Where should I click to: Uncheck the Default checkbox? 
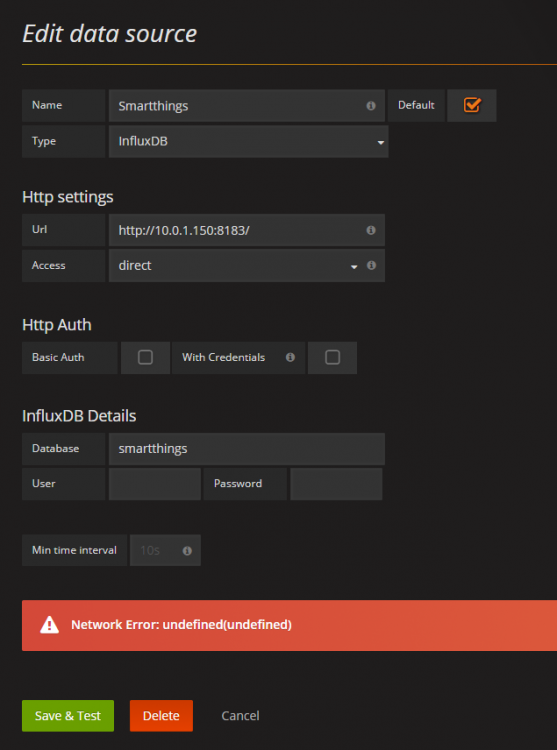point(471,105)
